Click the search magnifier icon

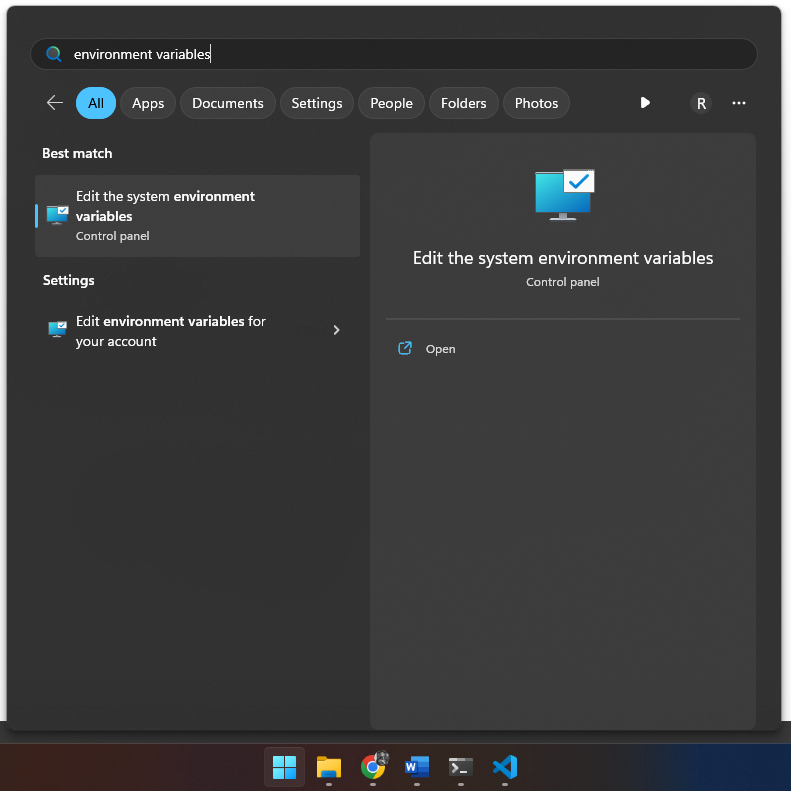(x=53, y=54)
